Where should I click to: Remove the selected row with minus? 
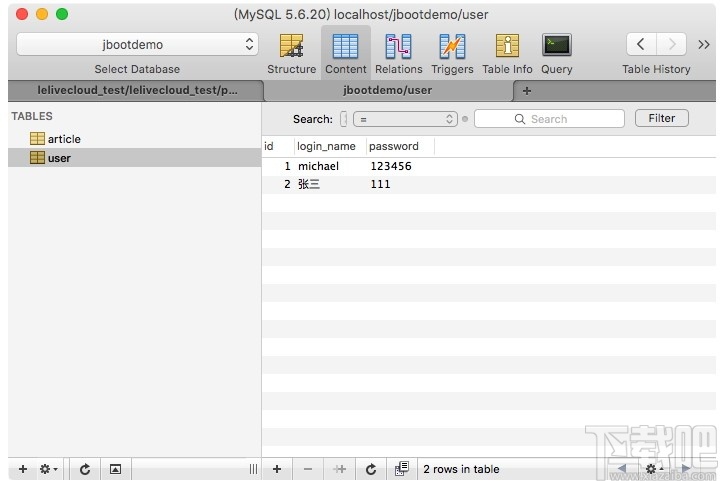308,469
